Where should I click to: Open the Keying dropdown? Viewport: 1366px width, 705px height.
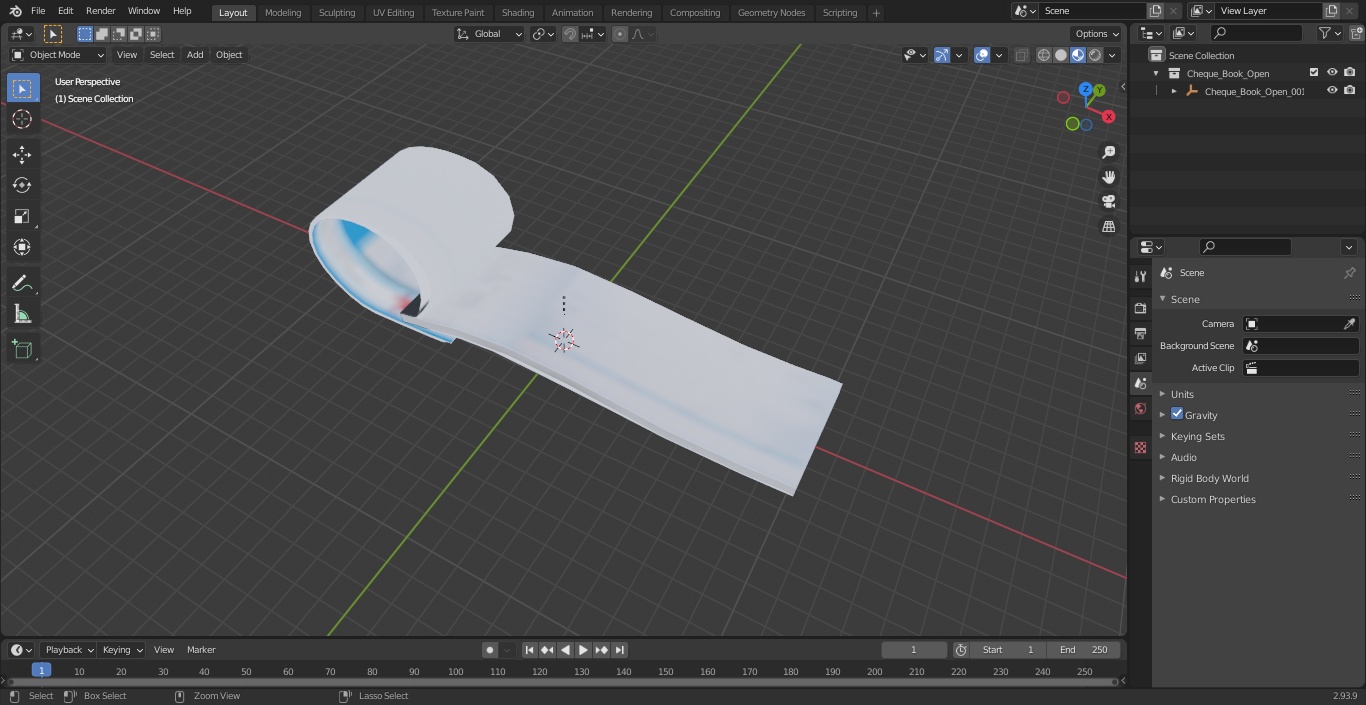pos(122,650)
